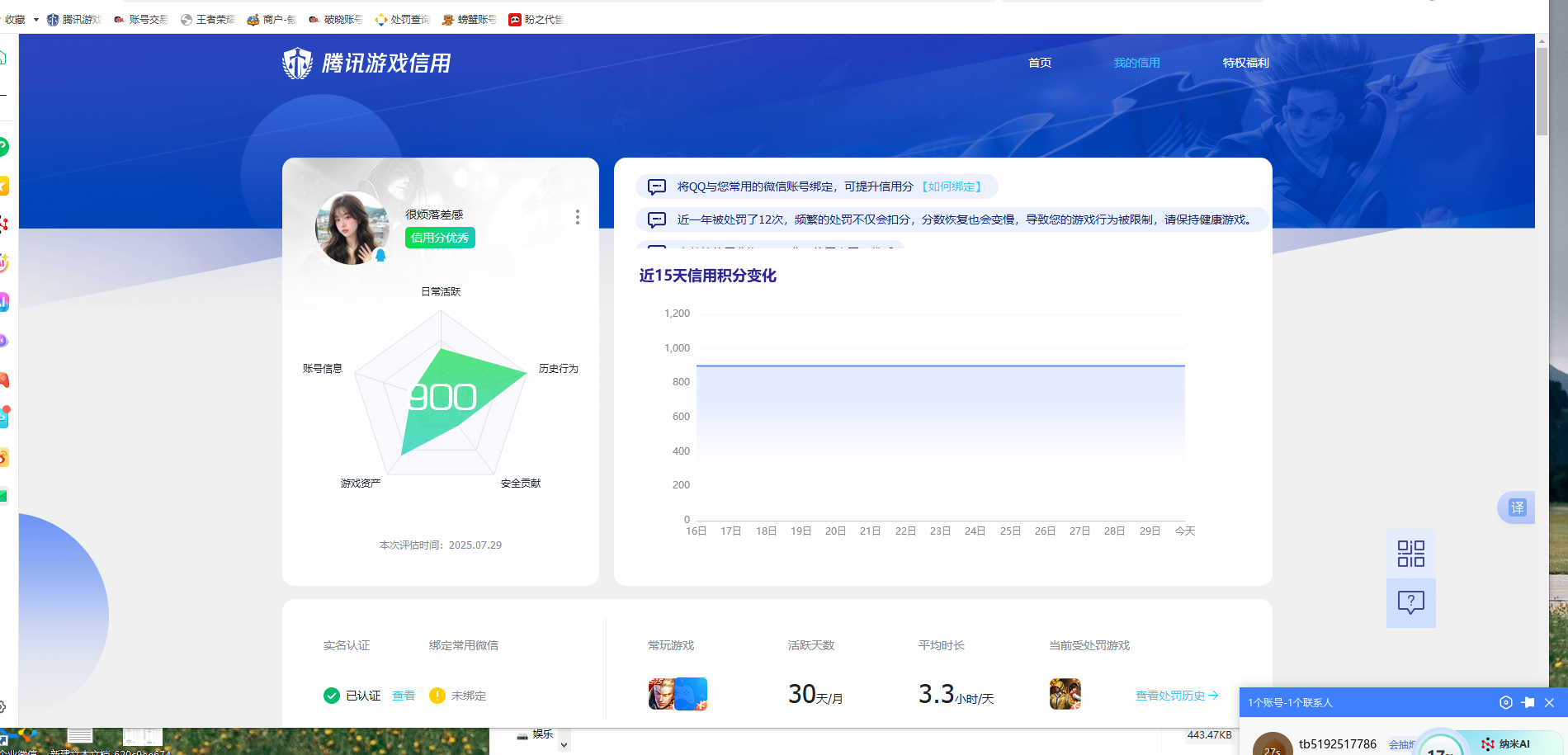Image resolution: width=1568 pixels, height=755 pixels.
Task: Click the 未绑定 WeChat status text
Action: tap(469, 696)
